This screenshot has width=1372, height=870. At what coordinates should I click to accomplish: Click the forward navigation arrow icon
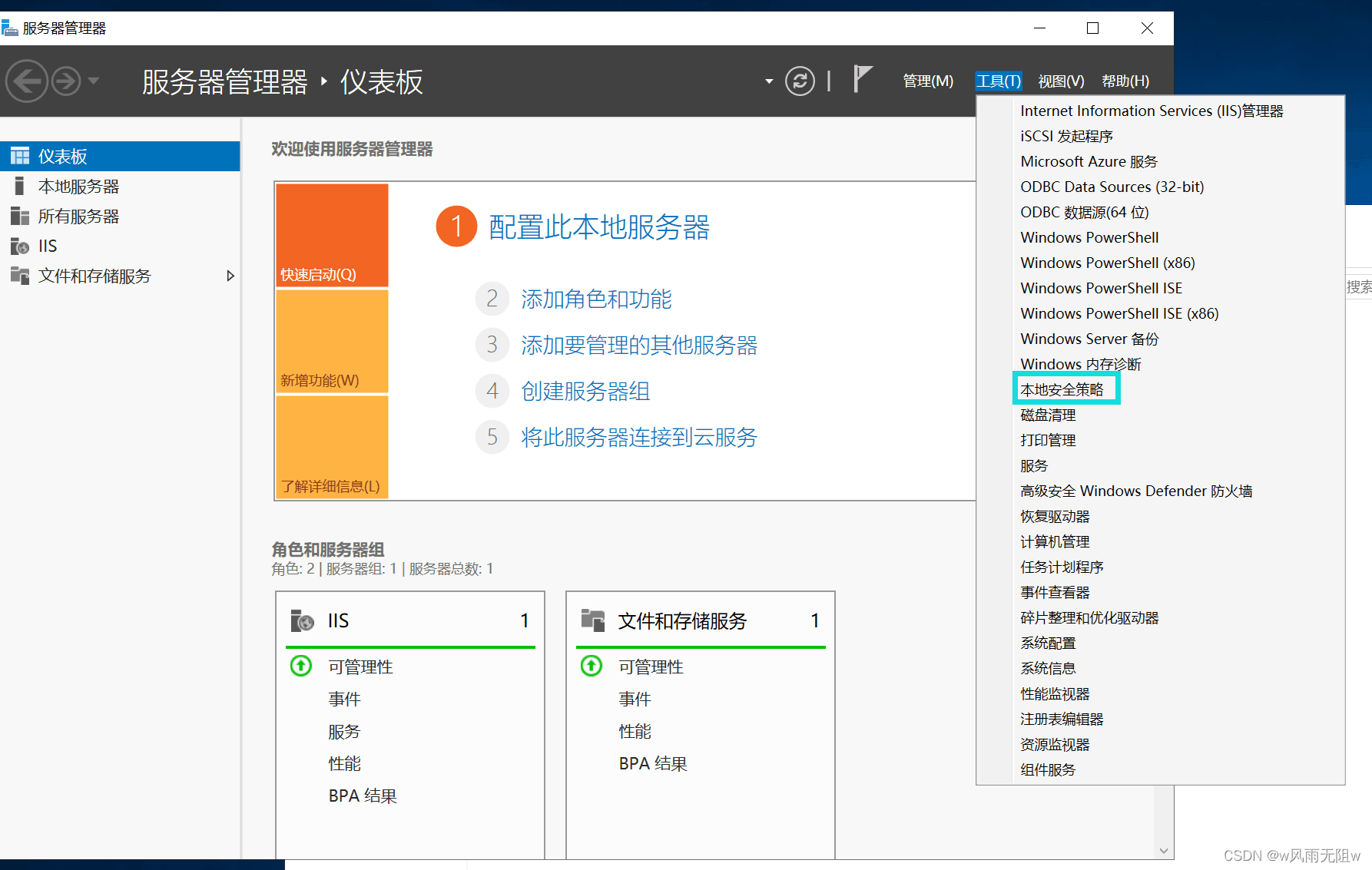tap(66, 81)
